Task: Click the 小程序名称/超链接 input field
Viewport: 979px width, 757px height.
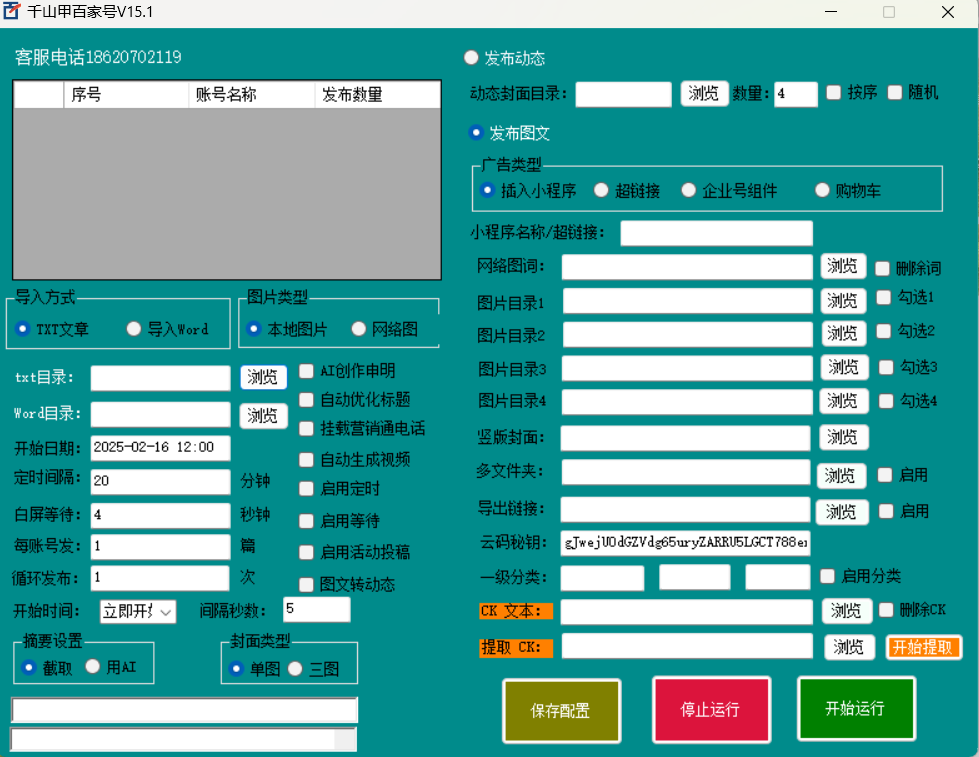Action: [716, 233]
